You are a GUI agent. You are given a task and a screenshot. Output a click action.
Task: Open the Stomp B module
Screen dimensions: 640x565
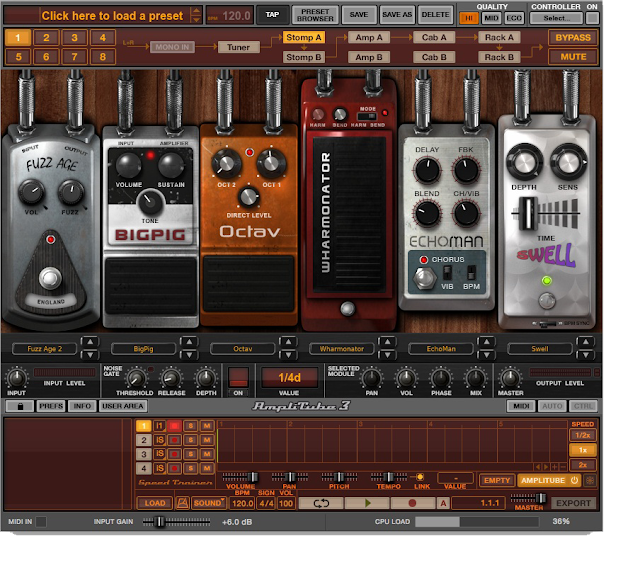[304, 57]
